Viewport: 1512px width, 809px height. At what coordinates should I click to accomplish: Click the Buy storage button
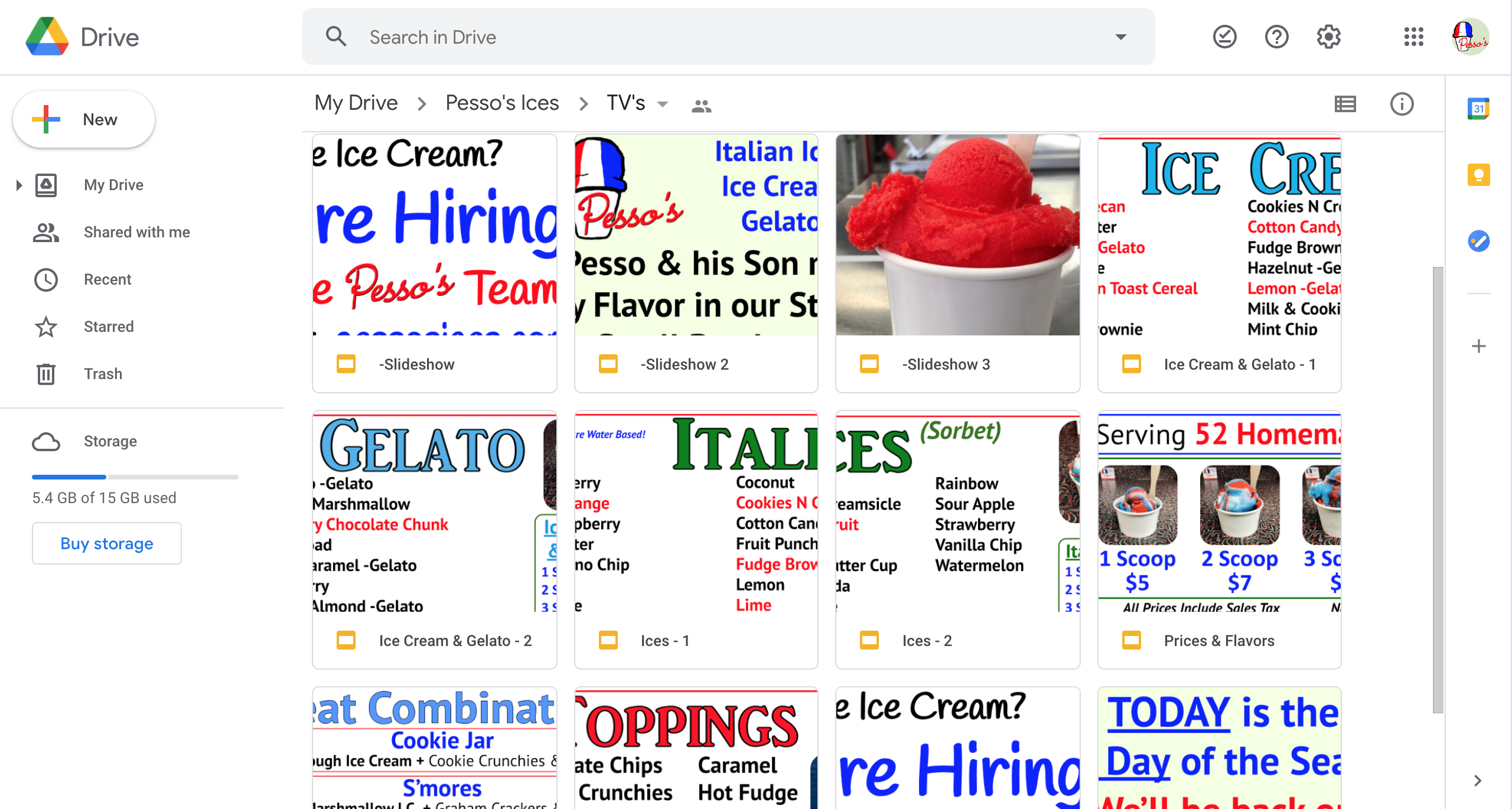[106, 544]
